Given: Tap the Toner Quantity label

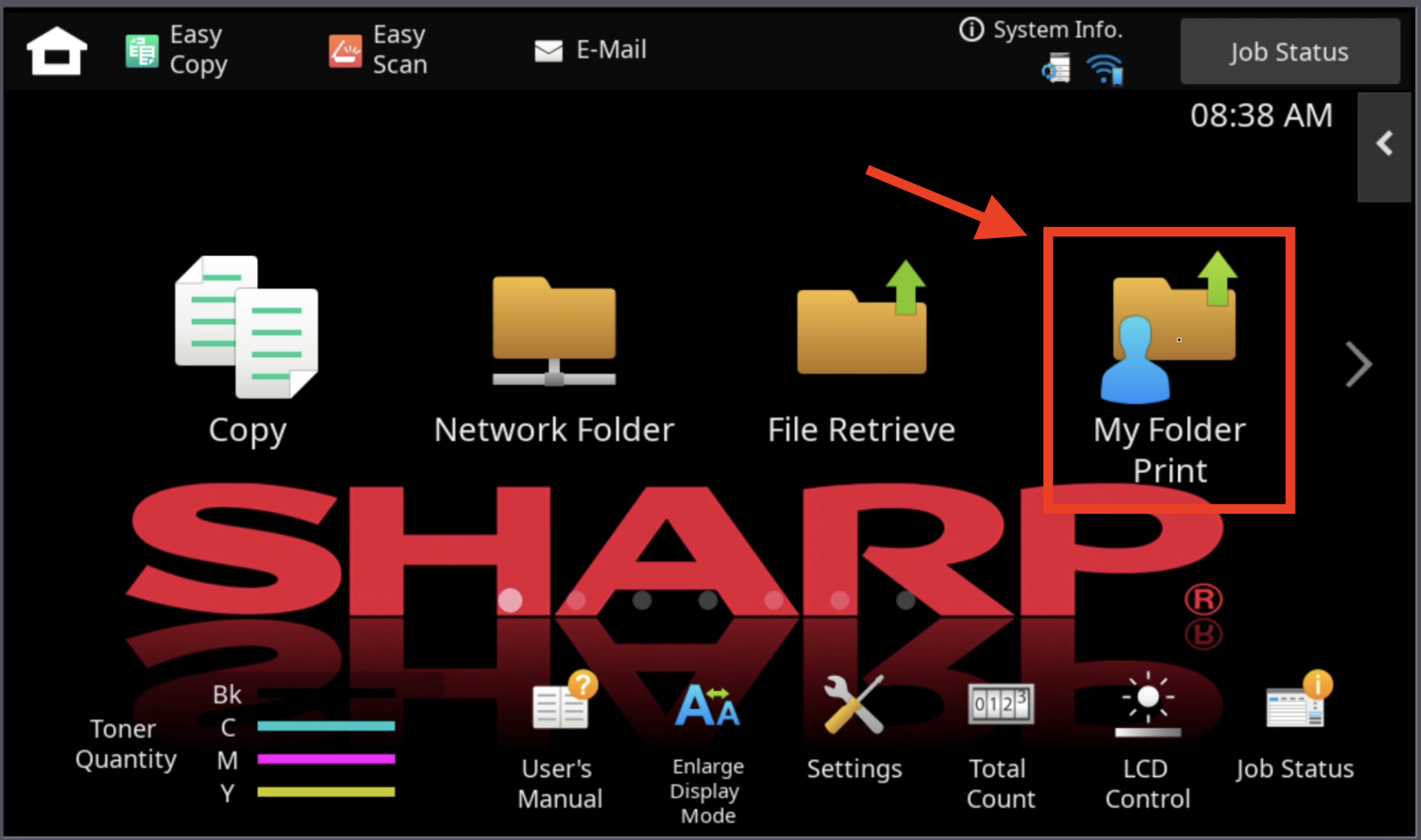Looking at the screenshot, I should [x=125, y=744].
